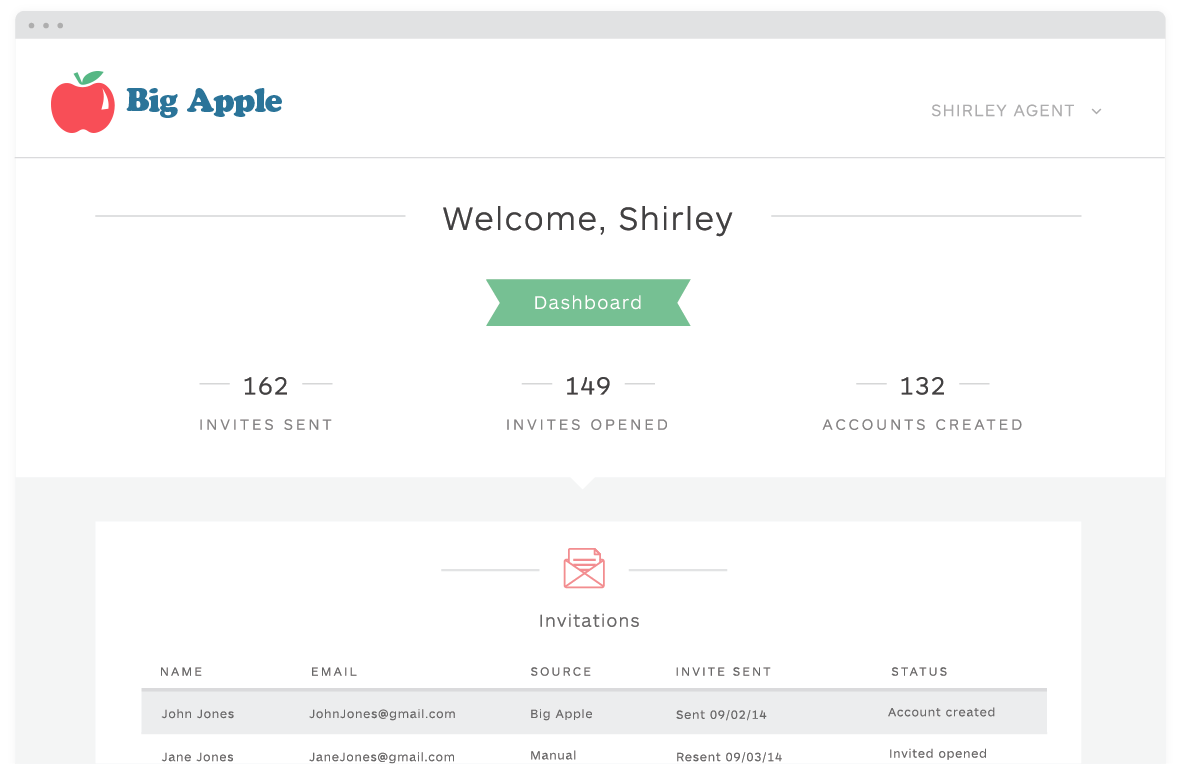Select the Invites Opened label
This screenshot has width=1186, height=765.
point(588,425)
